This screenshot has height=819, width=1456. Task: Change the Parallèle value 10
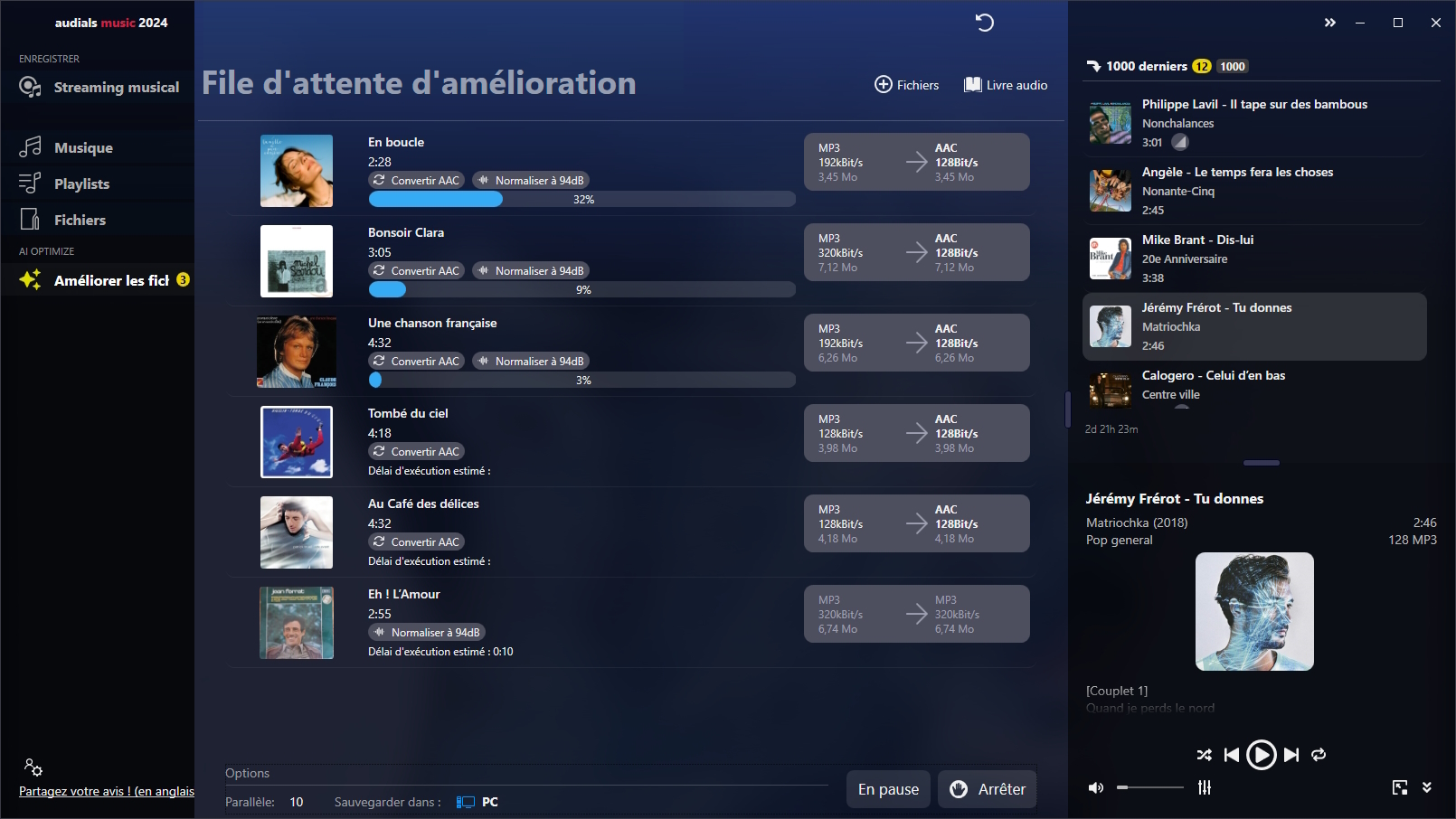(297, 802)
